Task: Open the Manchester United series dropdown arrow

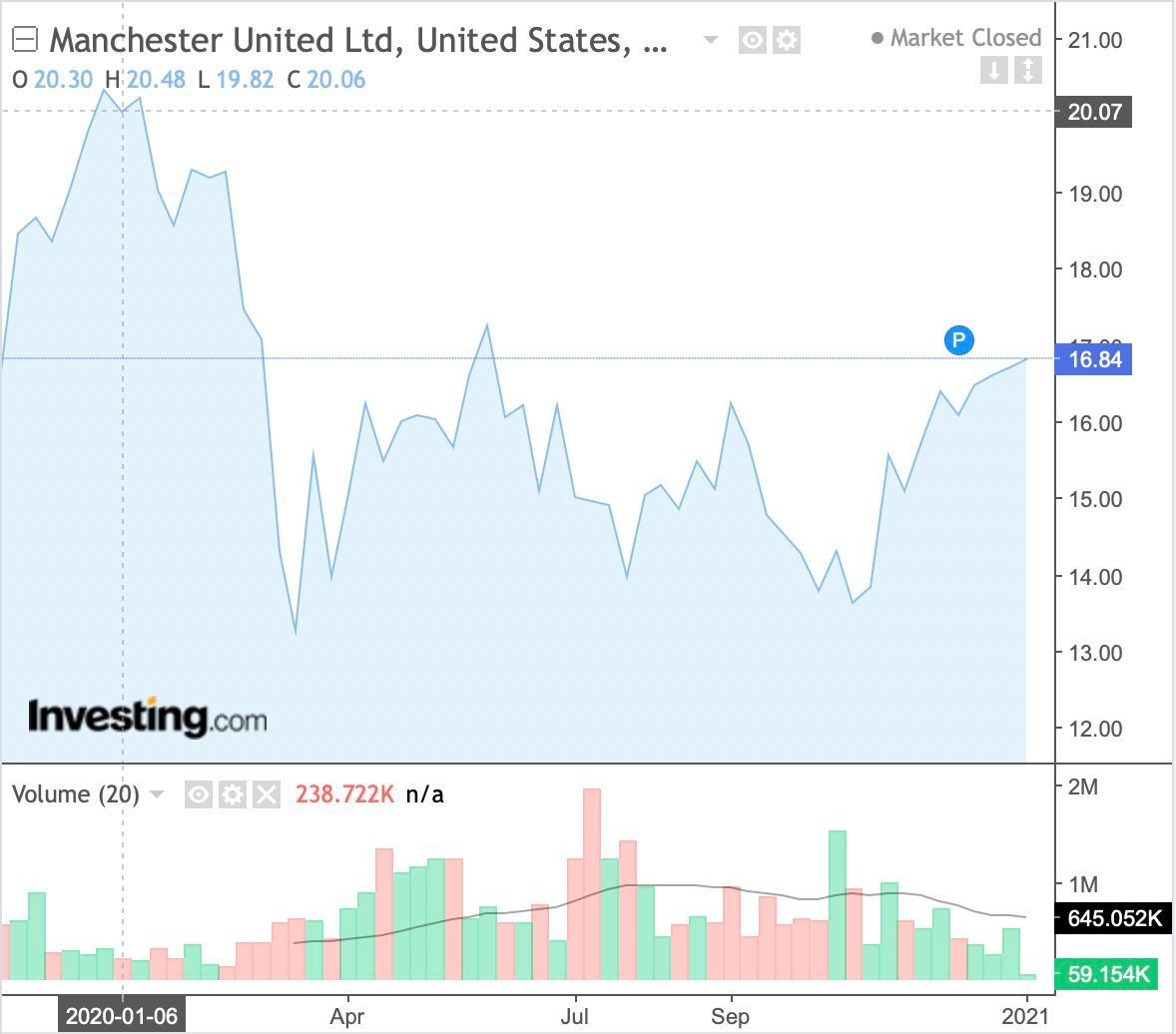Action: 711,40
